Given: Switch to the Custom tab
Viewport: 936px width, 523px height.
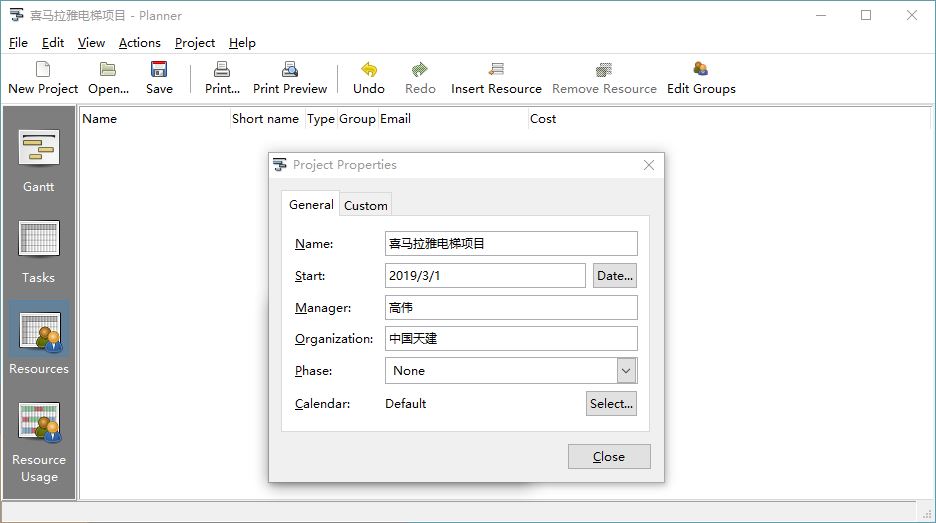Looking at the screenshot, I should [365, 205].
